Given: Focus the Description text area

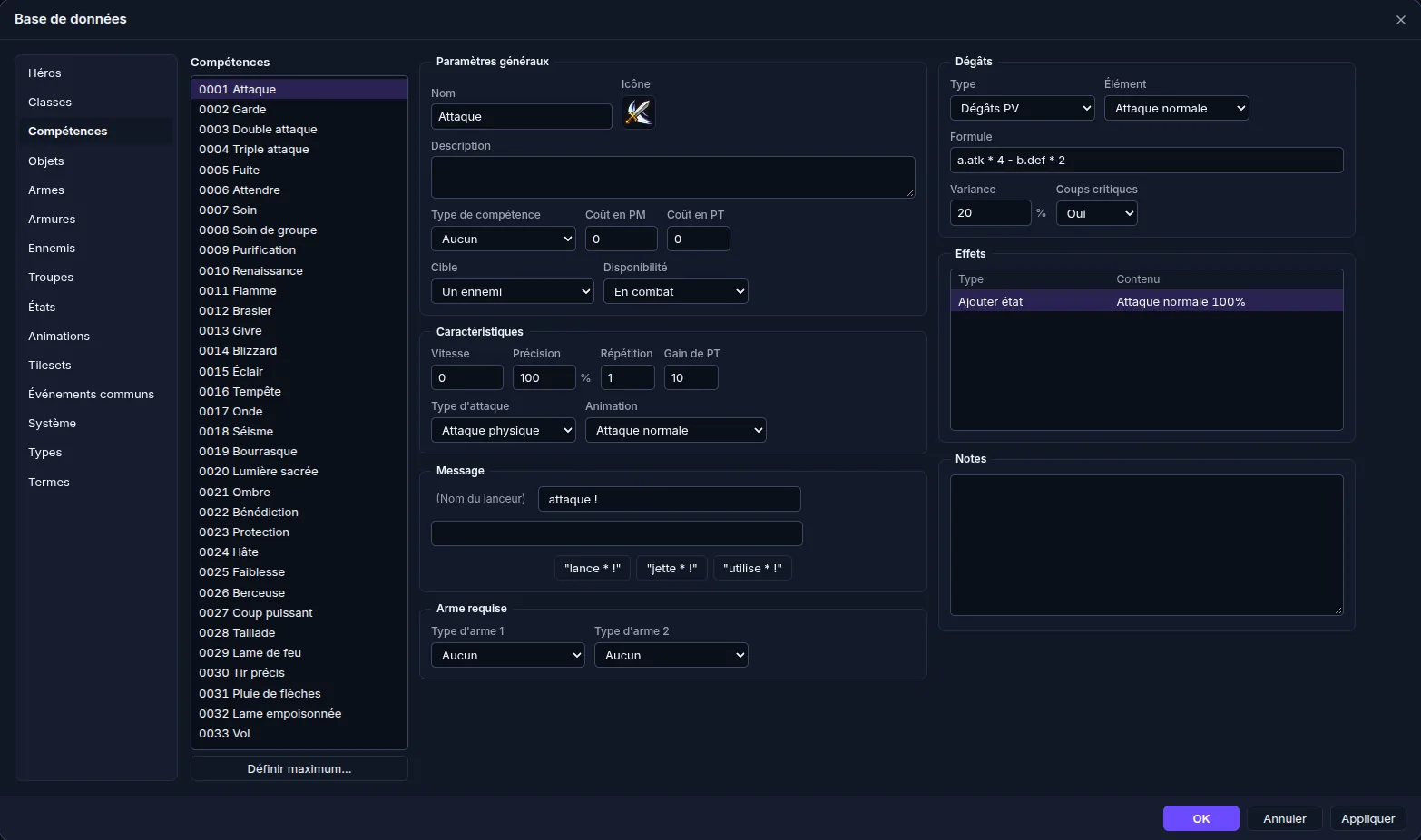Looking at the screenshot, I should tap(673, 177).
